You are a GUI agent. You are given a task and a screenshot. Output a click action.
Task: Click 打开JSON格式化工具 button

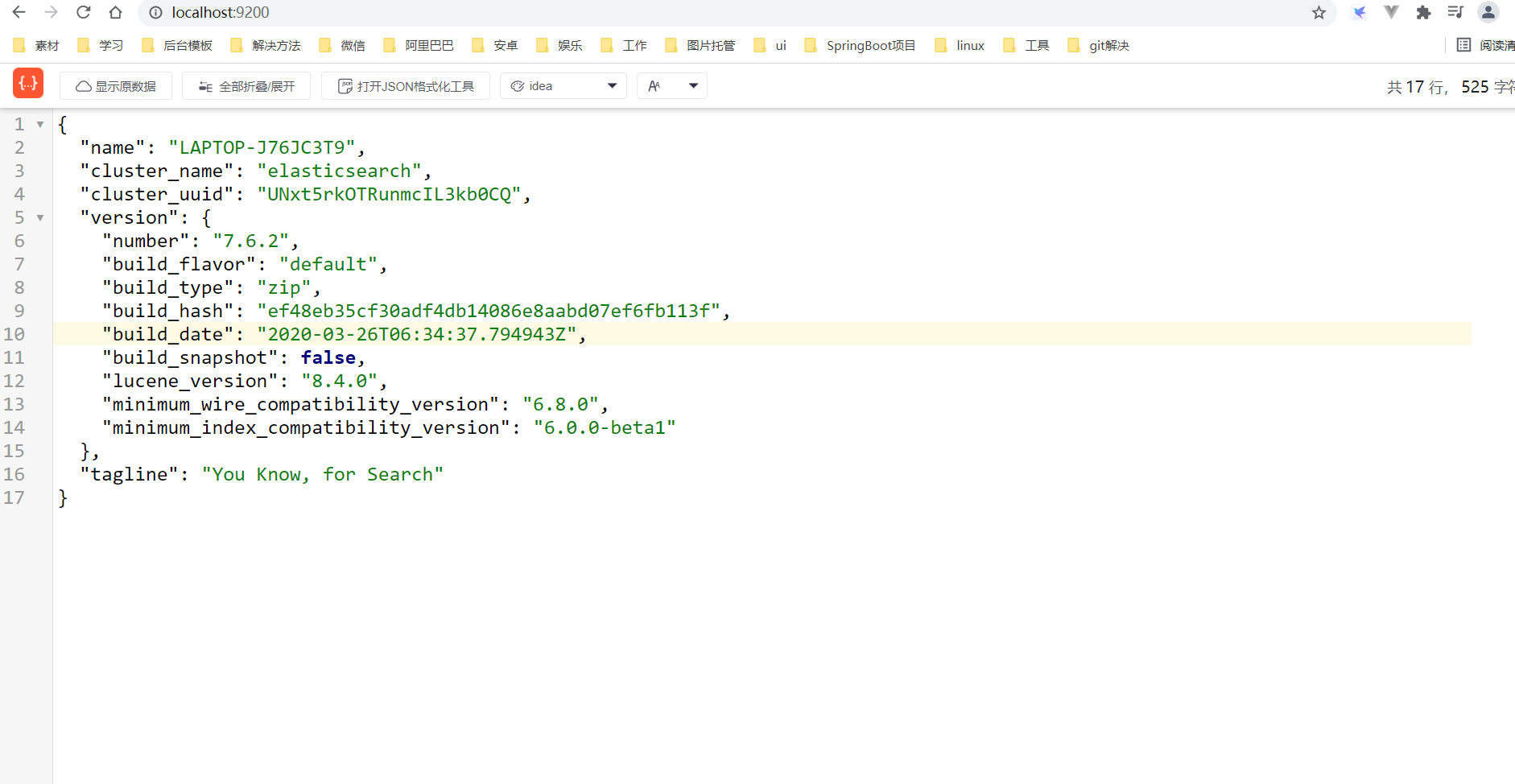pos(406,86)
